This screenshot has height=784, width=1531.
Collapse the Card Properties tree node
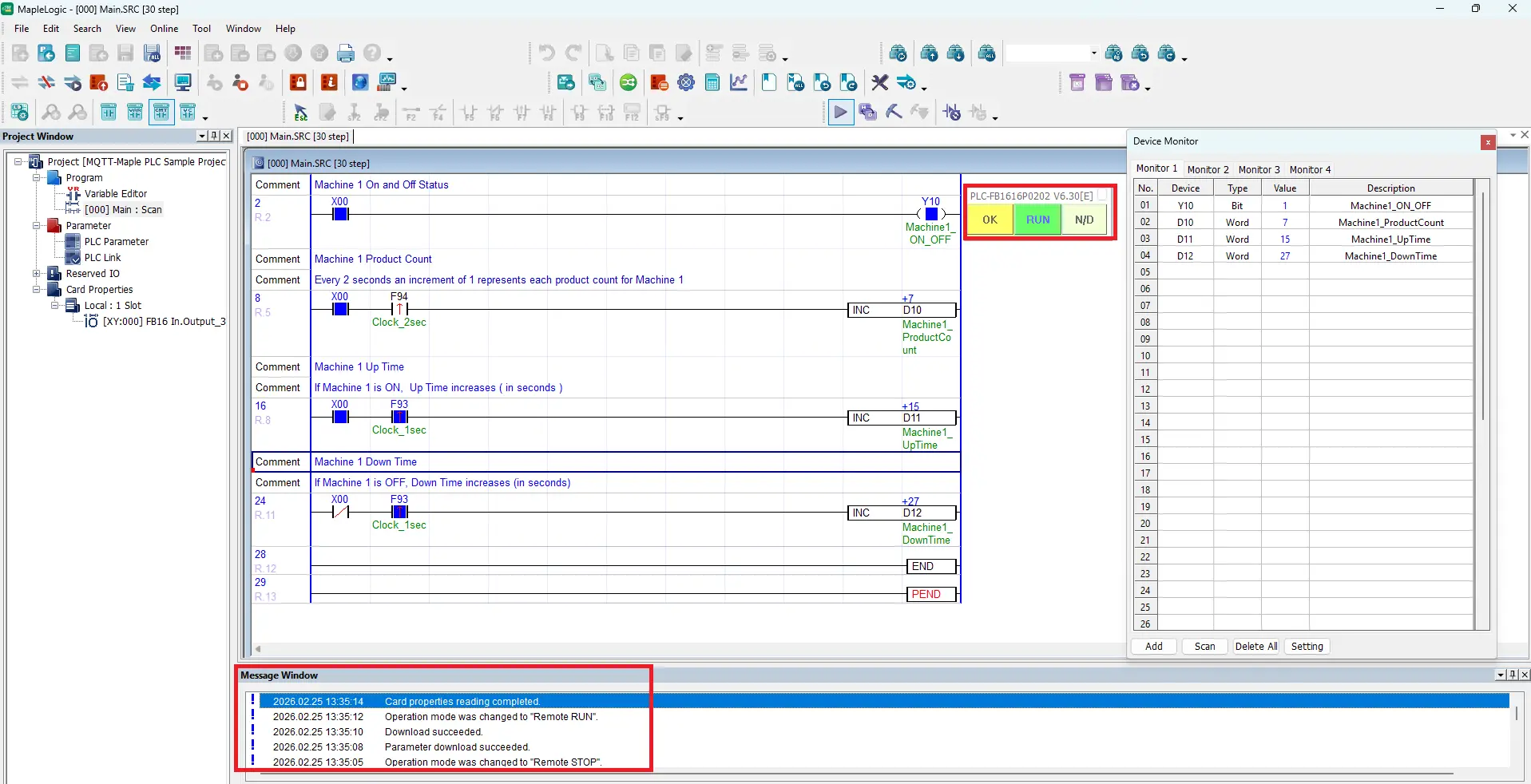(x=37, y=290)
